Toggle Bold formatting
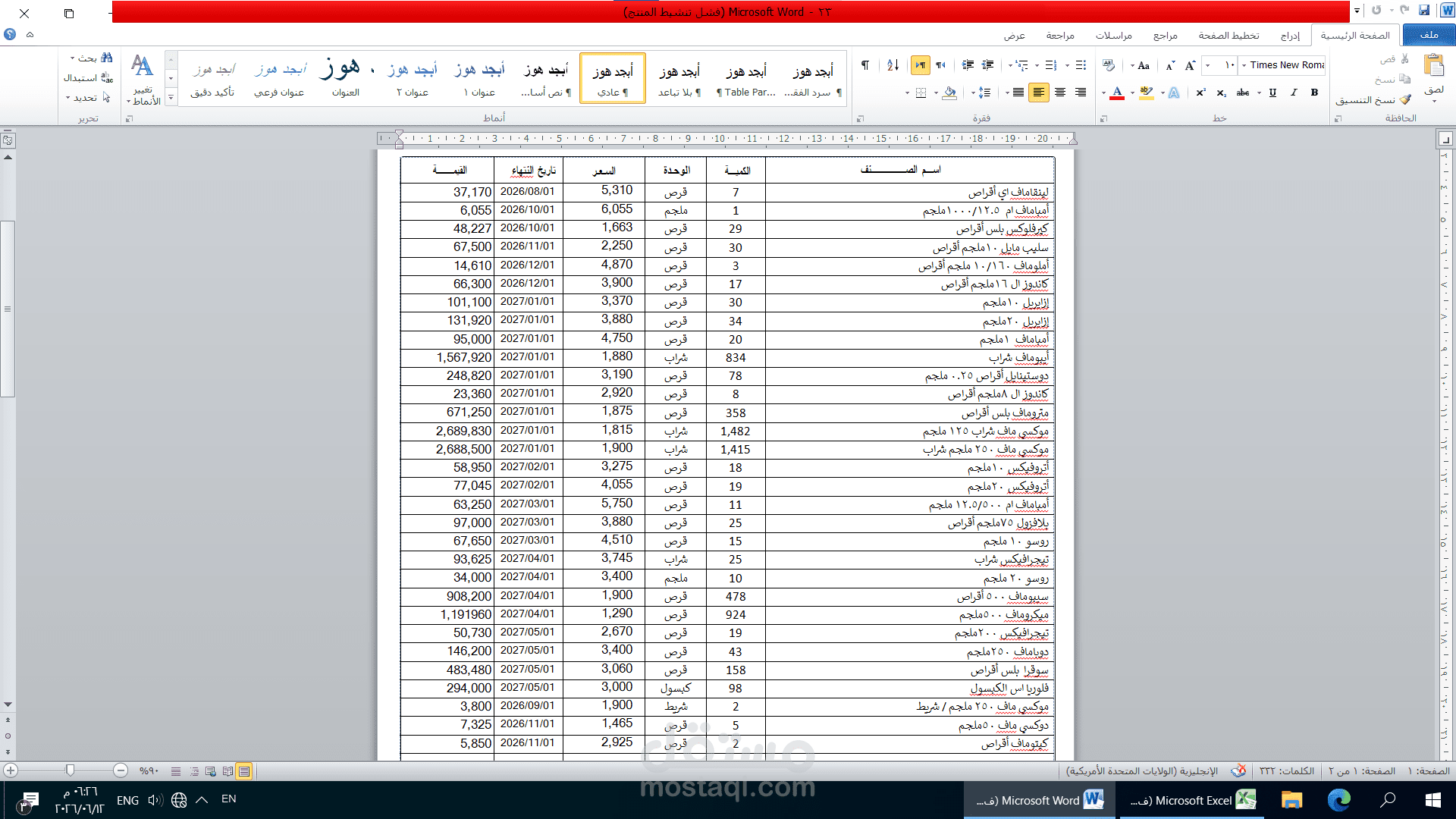Screen dimensions: 1456x819 coord(1314,93)
